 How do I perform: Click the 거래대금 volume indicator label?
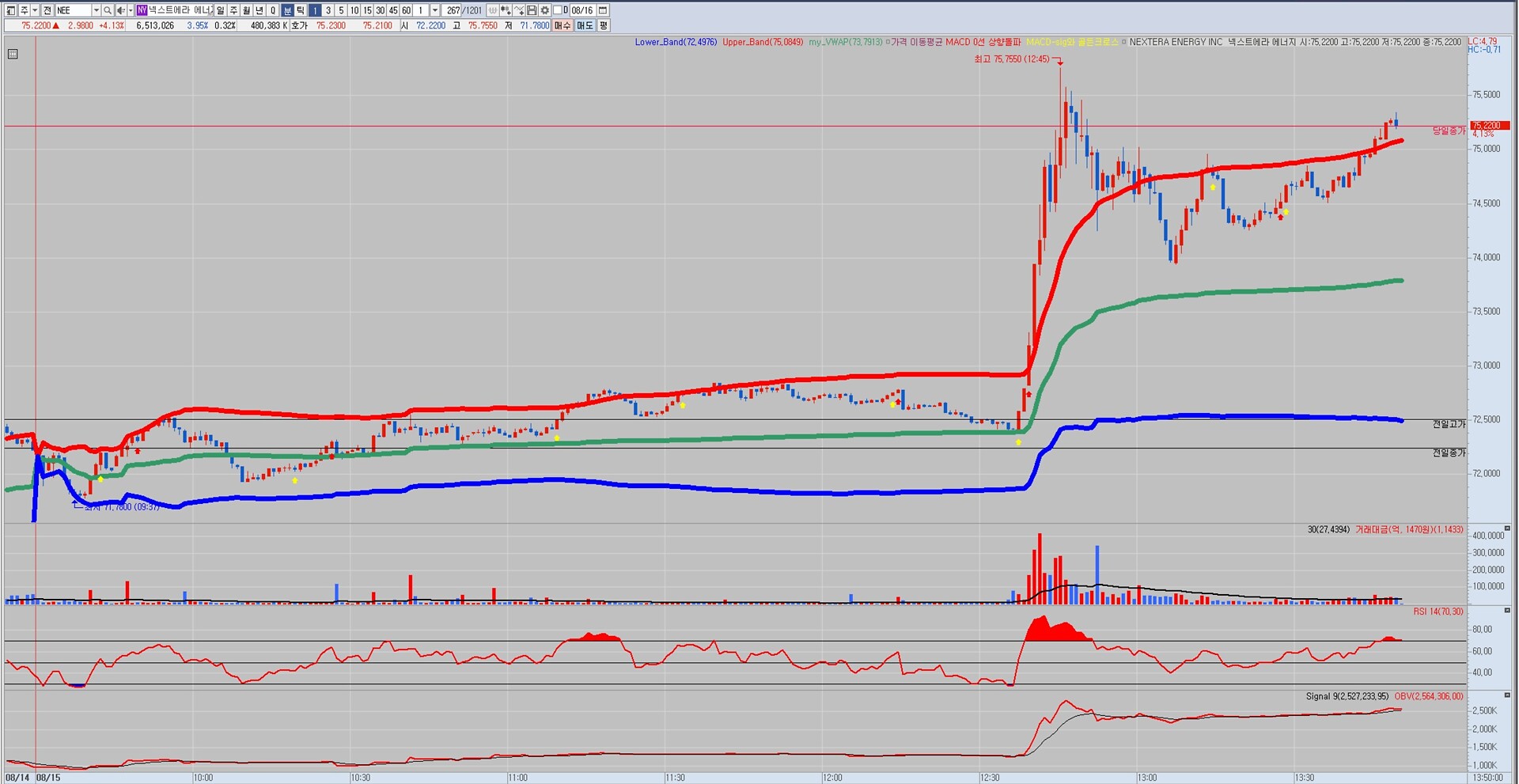click(1409, 529)
